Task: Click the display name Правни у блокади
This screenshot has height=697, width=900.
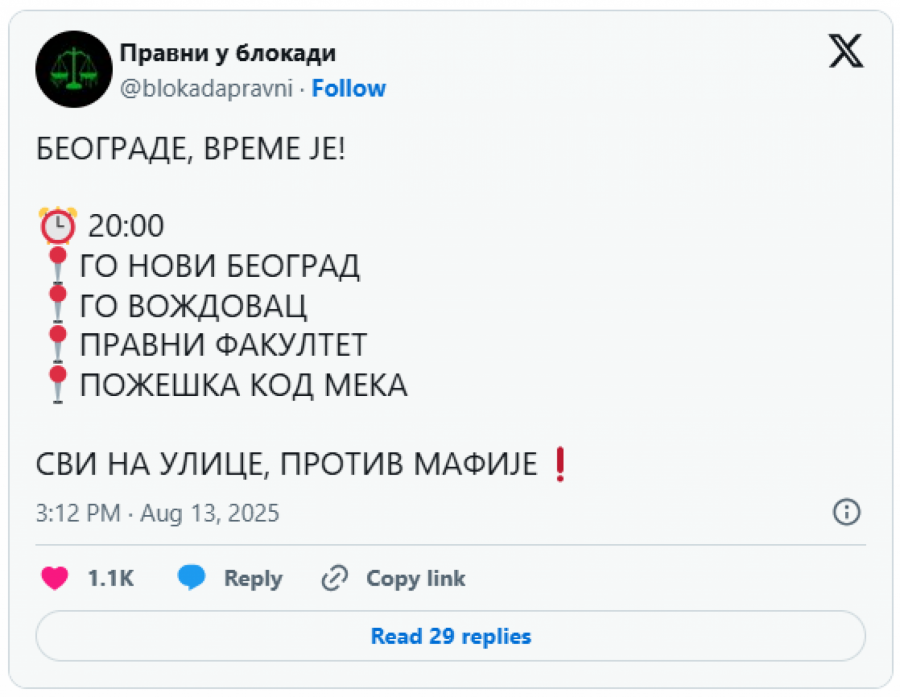Action: tap(227, 53)
